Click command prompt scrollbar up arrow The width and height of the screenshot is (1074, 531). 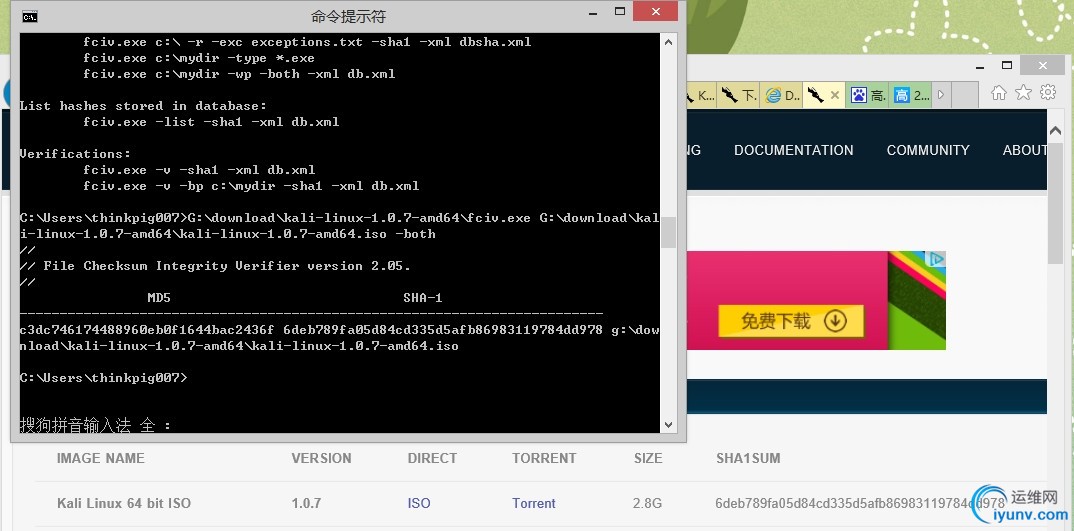(x=669, y=41)
